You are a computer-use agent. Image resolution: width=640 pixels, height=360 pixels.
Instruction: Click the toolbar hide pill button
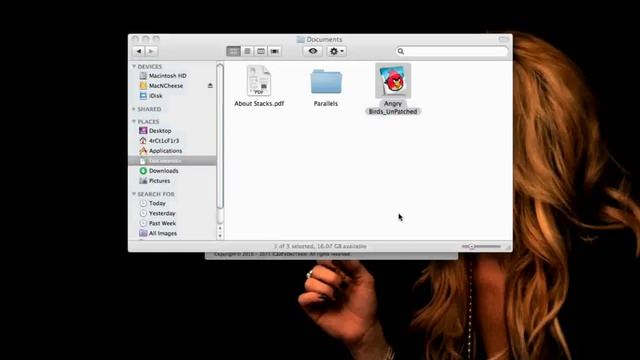[x=504, y=39]
